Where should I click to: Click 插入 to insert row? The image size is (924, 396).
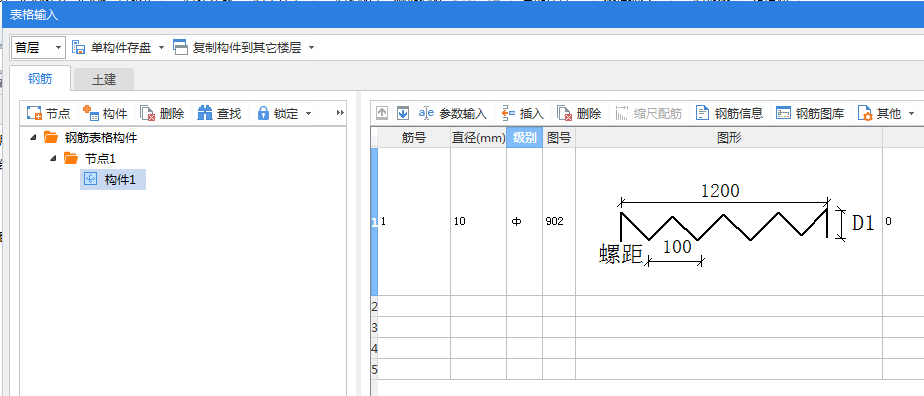(522, 113)
